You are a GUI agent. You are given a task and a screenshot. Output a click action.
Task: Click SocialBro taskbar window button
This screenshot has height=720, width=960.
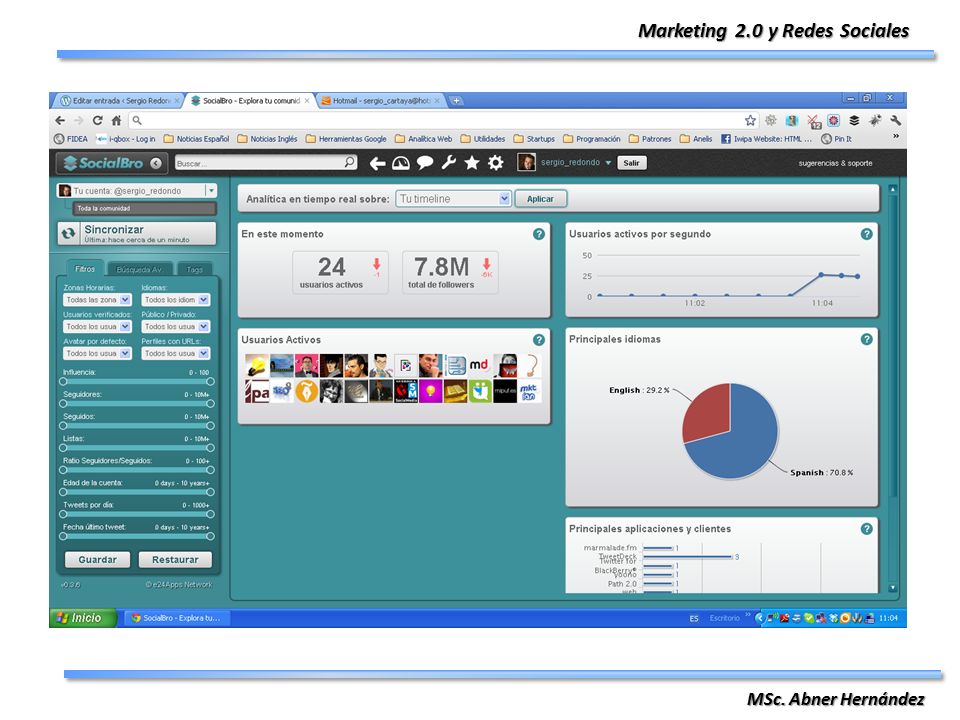(179, 618)
